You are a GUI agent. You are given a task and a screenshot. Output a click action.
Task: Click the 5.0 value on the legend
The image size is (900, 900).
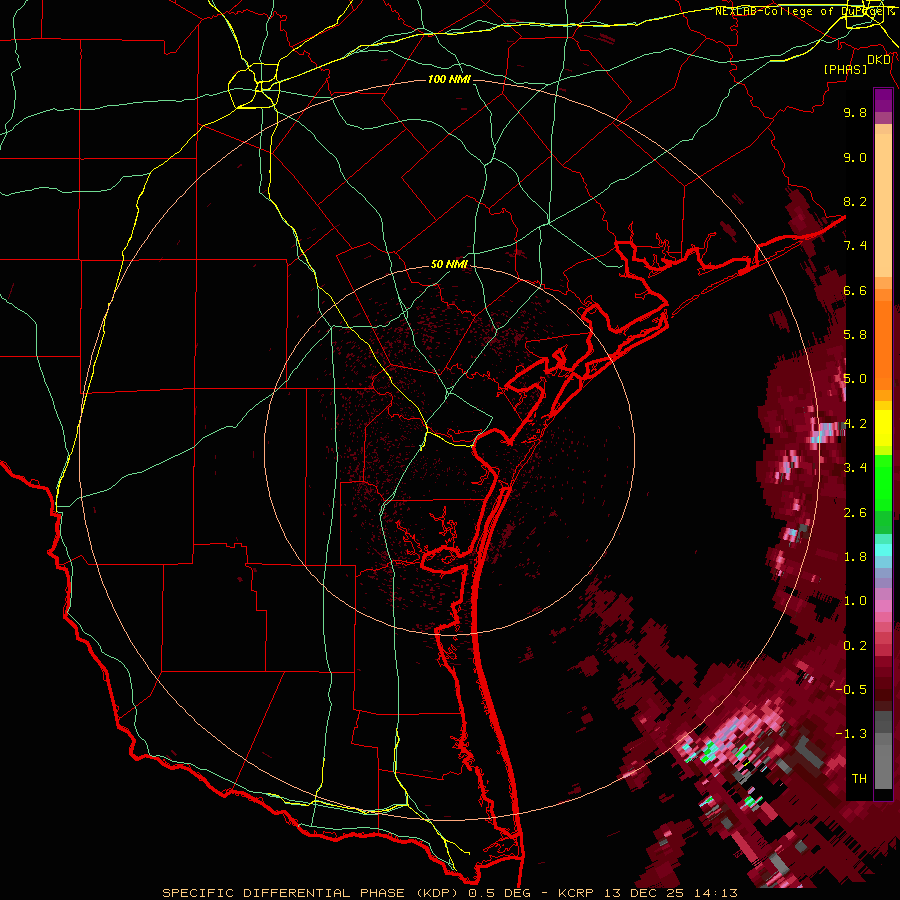tap(855, 379)
